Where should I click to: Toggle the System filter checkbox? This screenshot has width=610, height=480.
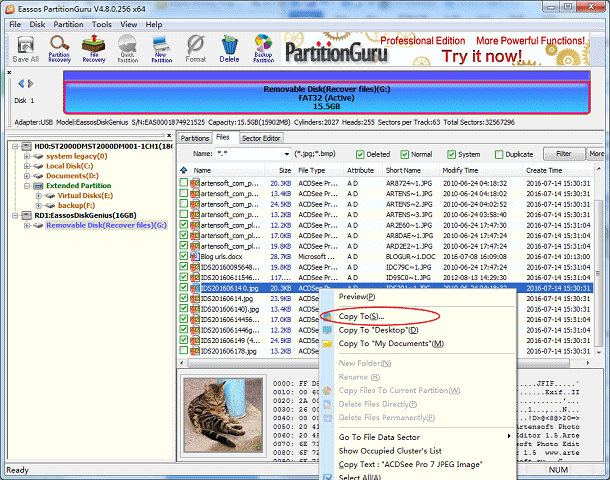point(451,154)
